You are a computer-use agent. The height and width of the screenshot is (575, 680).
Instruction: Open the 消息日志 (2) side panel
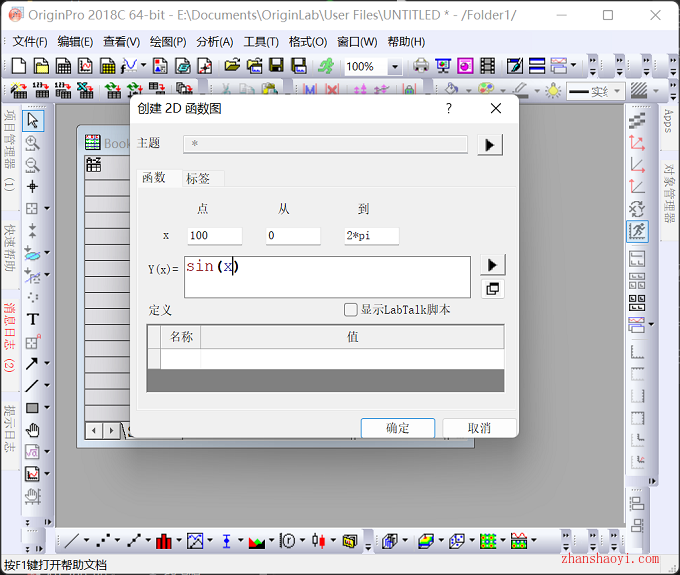(10, 338)
